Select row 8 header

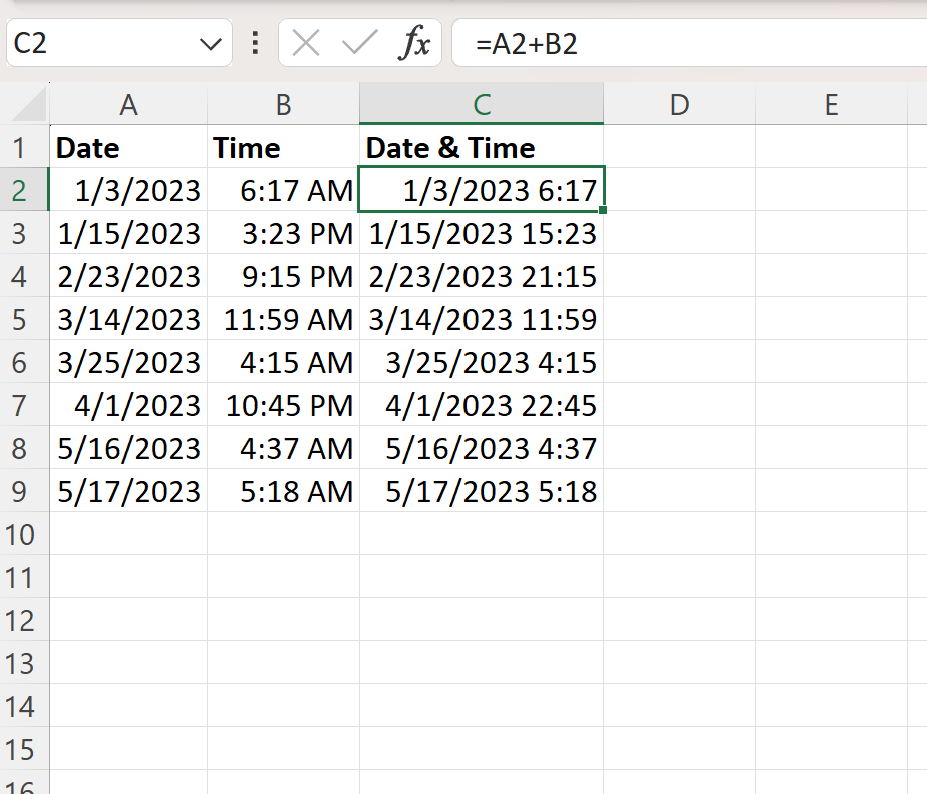(24, 448)
